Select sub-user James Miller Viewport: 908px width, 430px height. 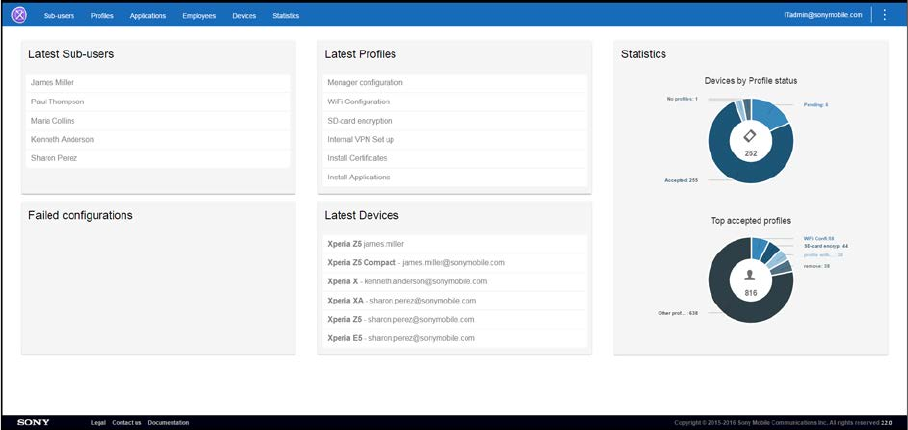point(158,83)
